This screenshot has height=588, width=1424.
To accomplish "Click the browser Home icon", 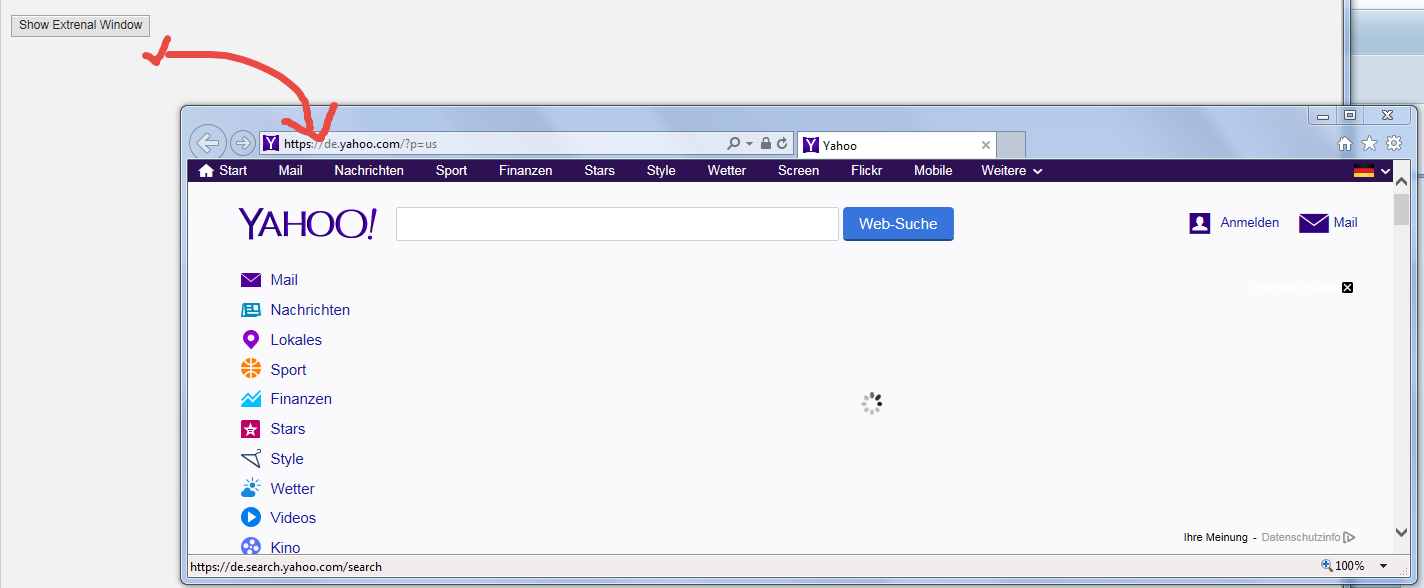I will pos(1345,144).
